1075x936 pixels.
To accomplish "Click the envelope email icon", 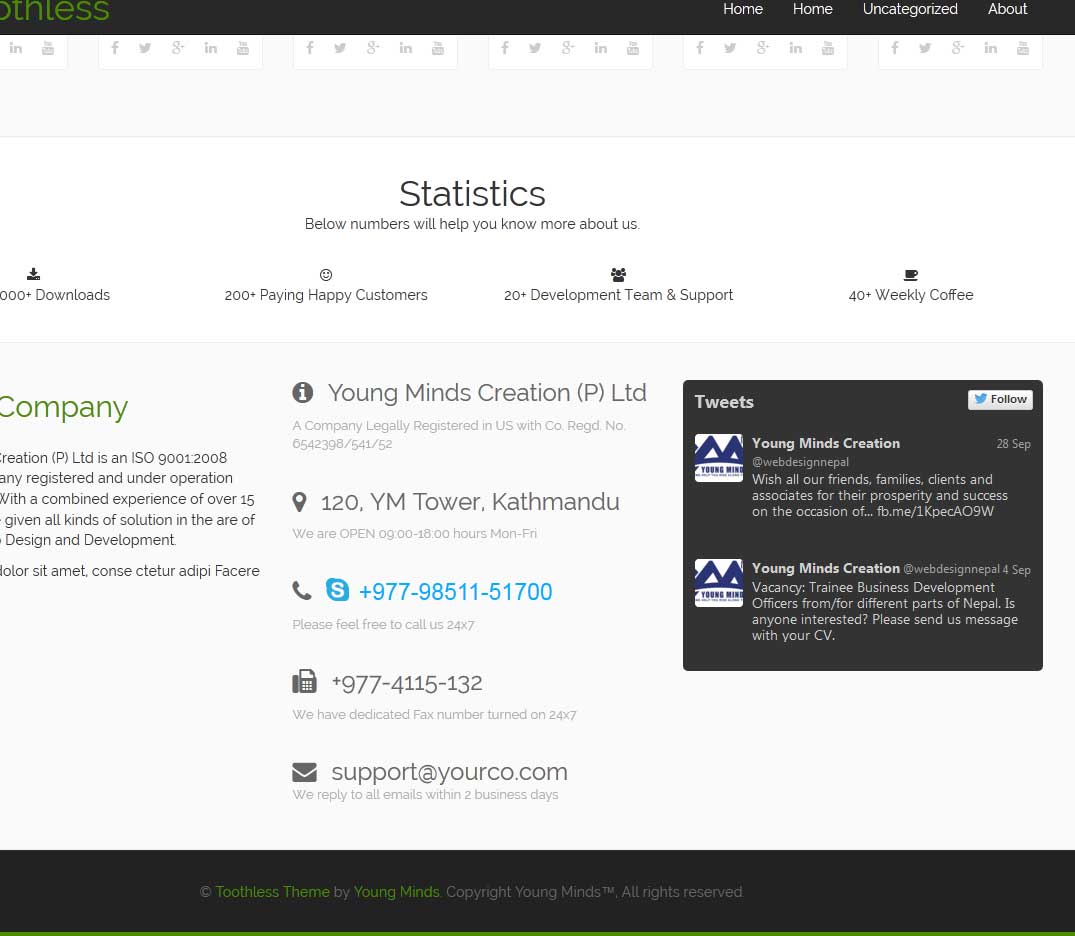I will (x=304, y=772).
